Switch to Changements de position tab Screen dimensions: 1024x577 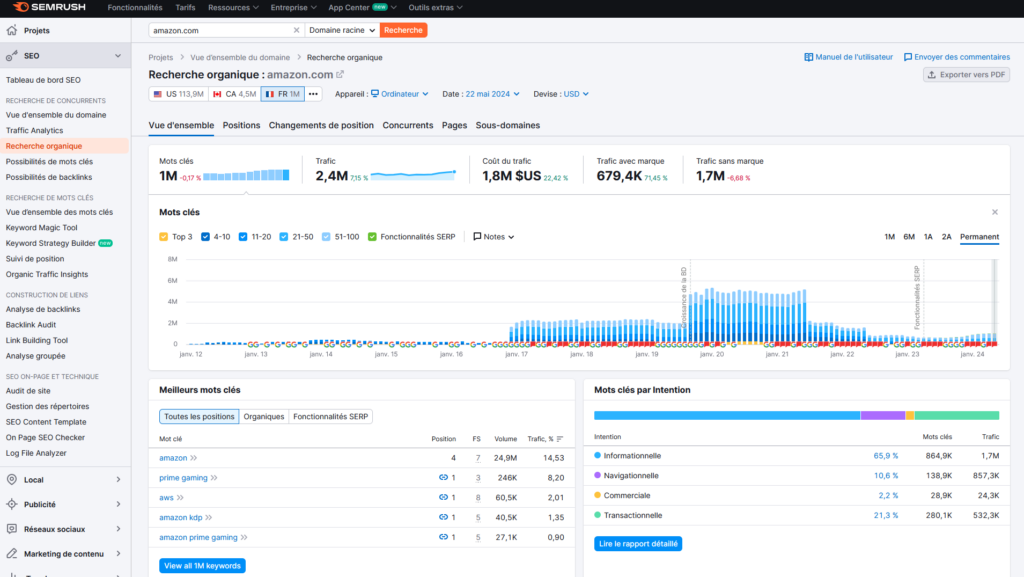[x=321, y=125]
